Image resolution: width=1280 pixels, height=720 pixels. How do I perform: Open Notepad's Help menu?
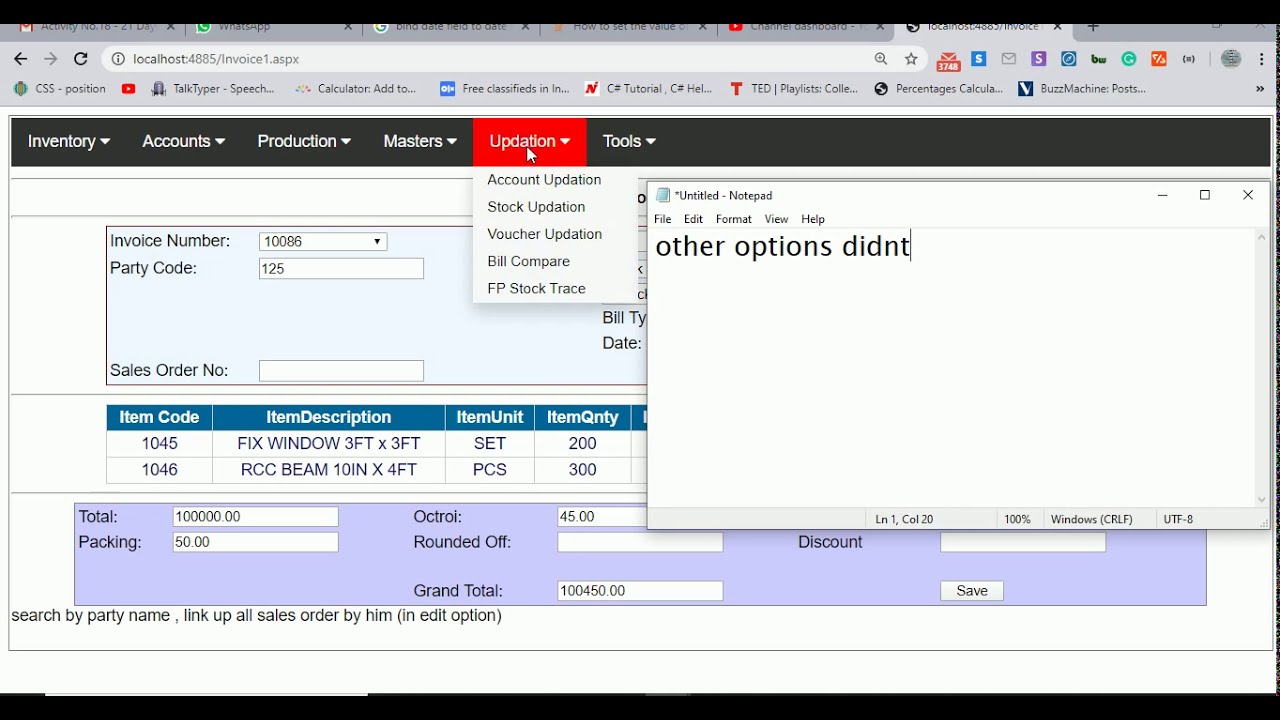tap(813, 219)
